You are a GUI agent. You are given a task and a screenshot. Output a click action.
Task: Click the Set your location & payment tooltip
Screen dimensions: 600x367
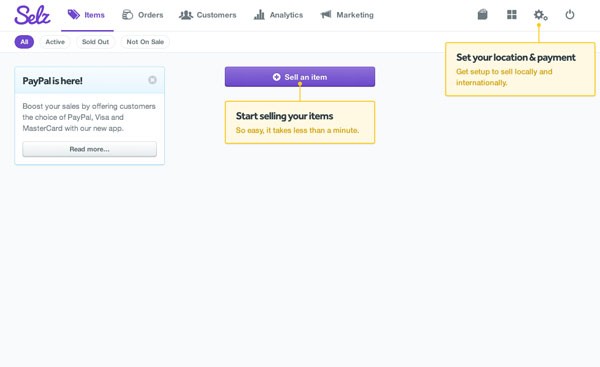(520, 69)
